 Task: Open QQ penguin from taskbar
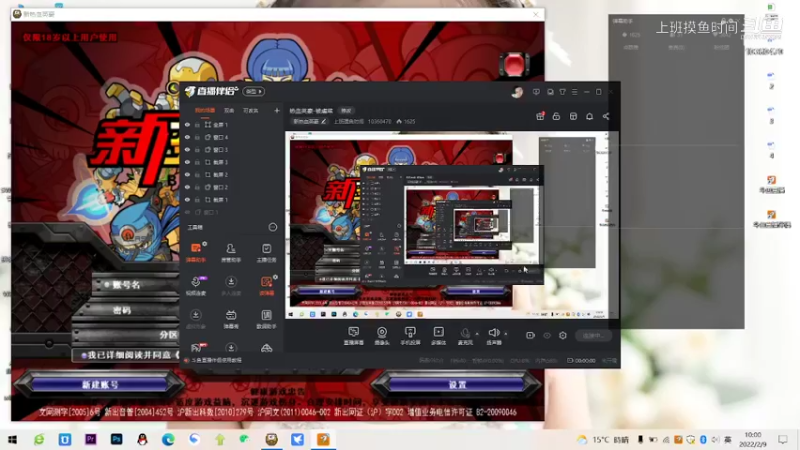click(142, 439)
